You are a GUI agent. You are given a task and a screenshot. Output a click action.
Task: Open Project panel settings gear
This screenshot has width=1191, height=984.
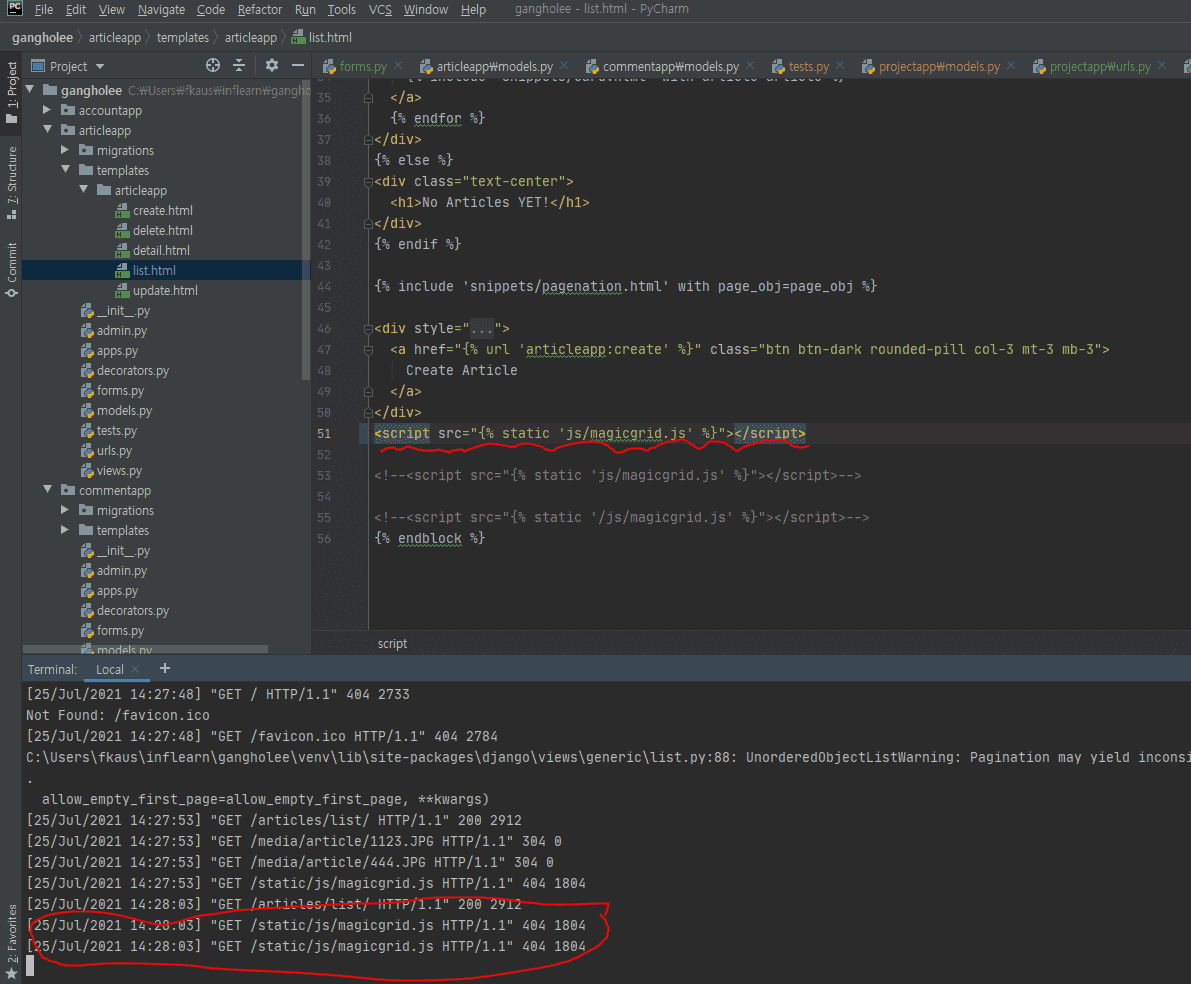tap(272, 66)
